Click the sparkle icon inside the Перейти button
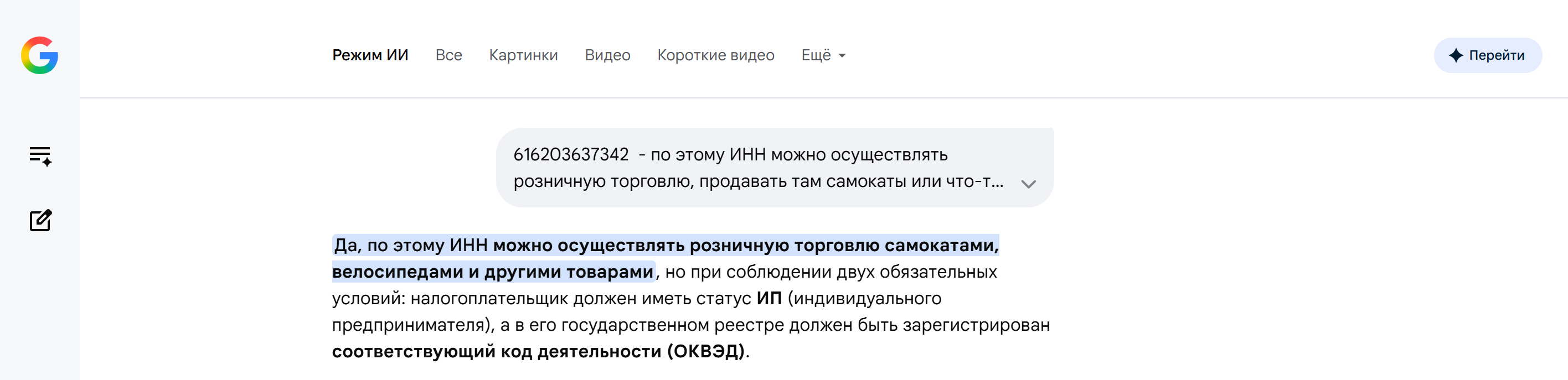Image resolution: width=1568 pixels, height=380 pixels. 1456,55
